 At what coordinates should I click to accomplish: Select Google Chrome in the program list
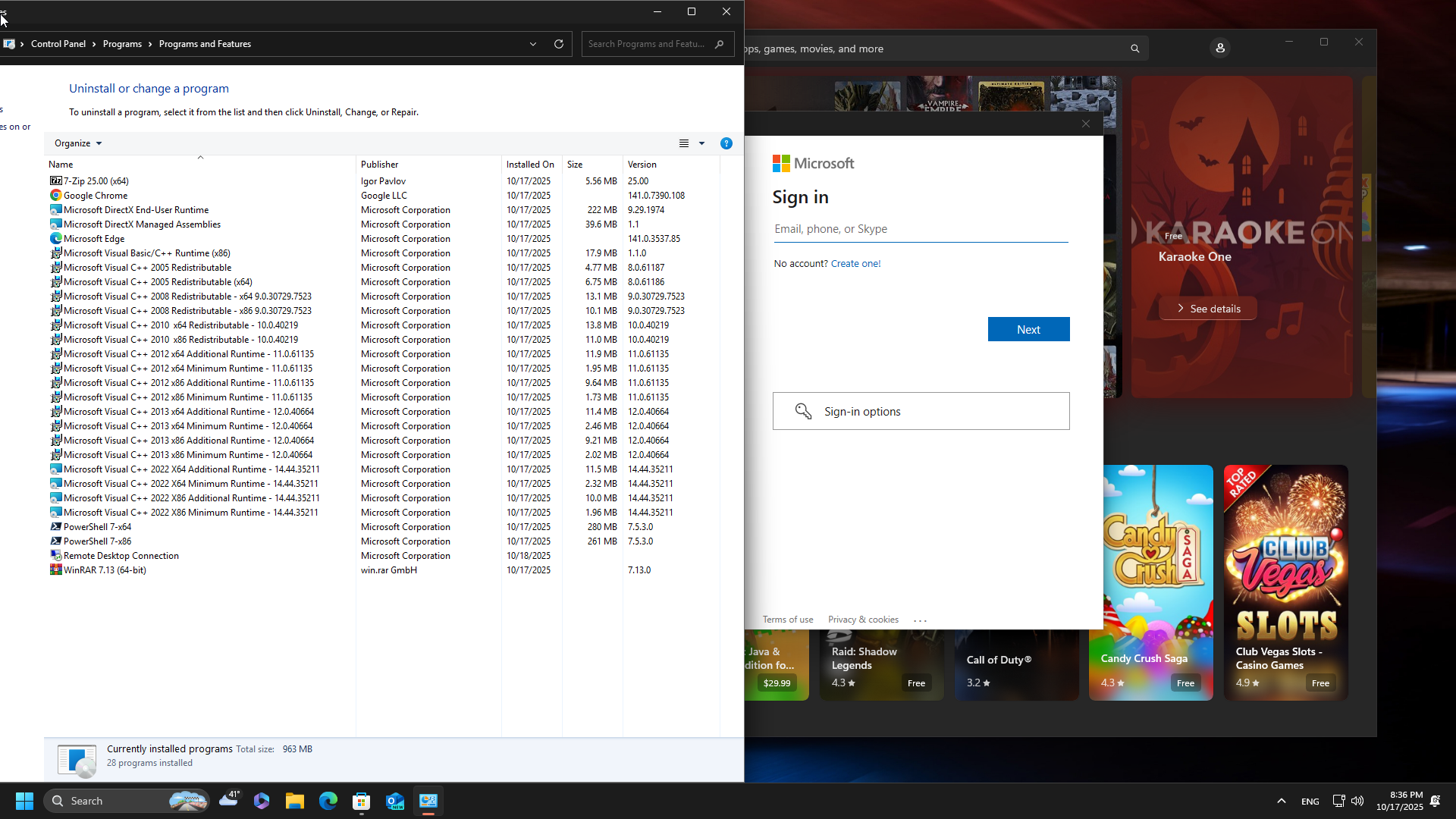tap(96, 196)
